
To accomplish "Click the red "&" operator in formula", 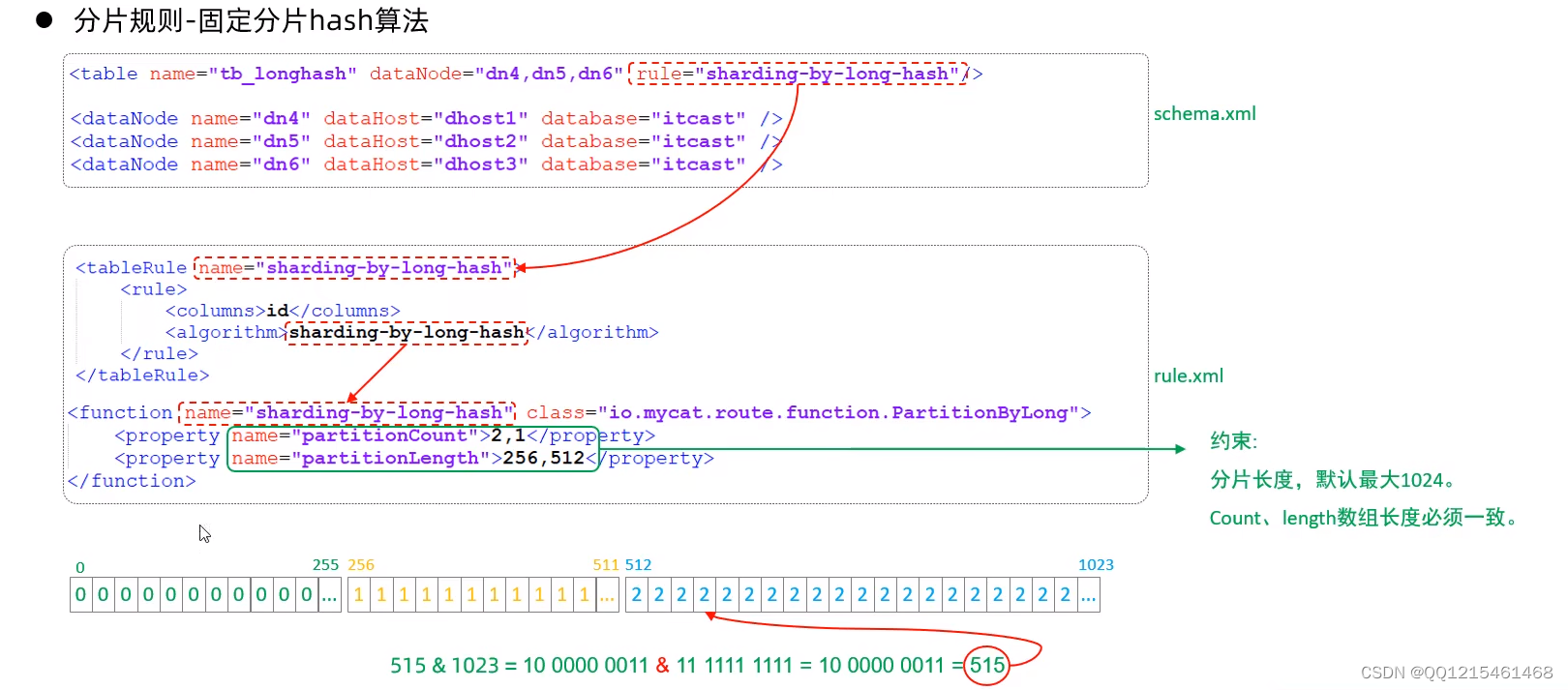I will click(662, 666).
